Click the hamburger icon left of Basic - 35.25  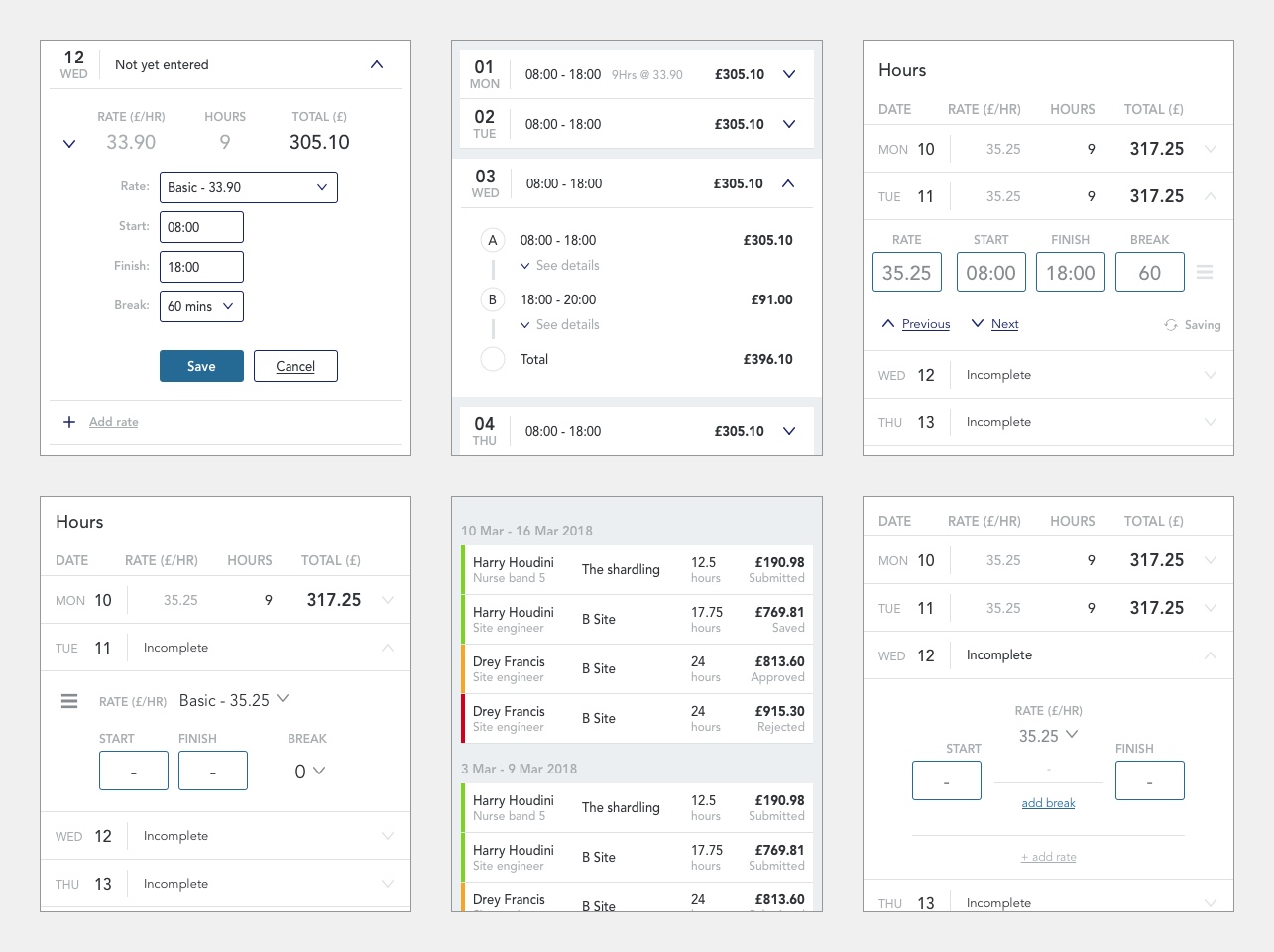[69, 701]
